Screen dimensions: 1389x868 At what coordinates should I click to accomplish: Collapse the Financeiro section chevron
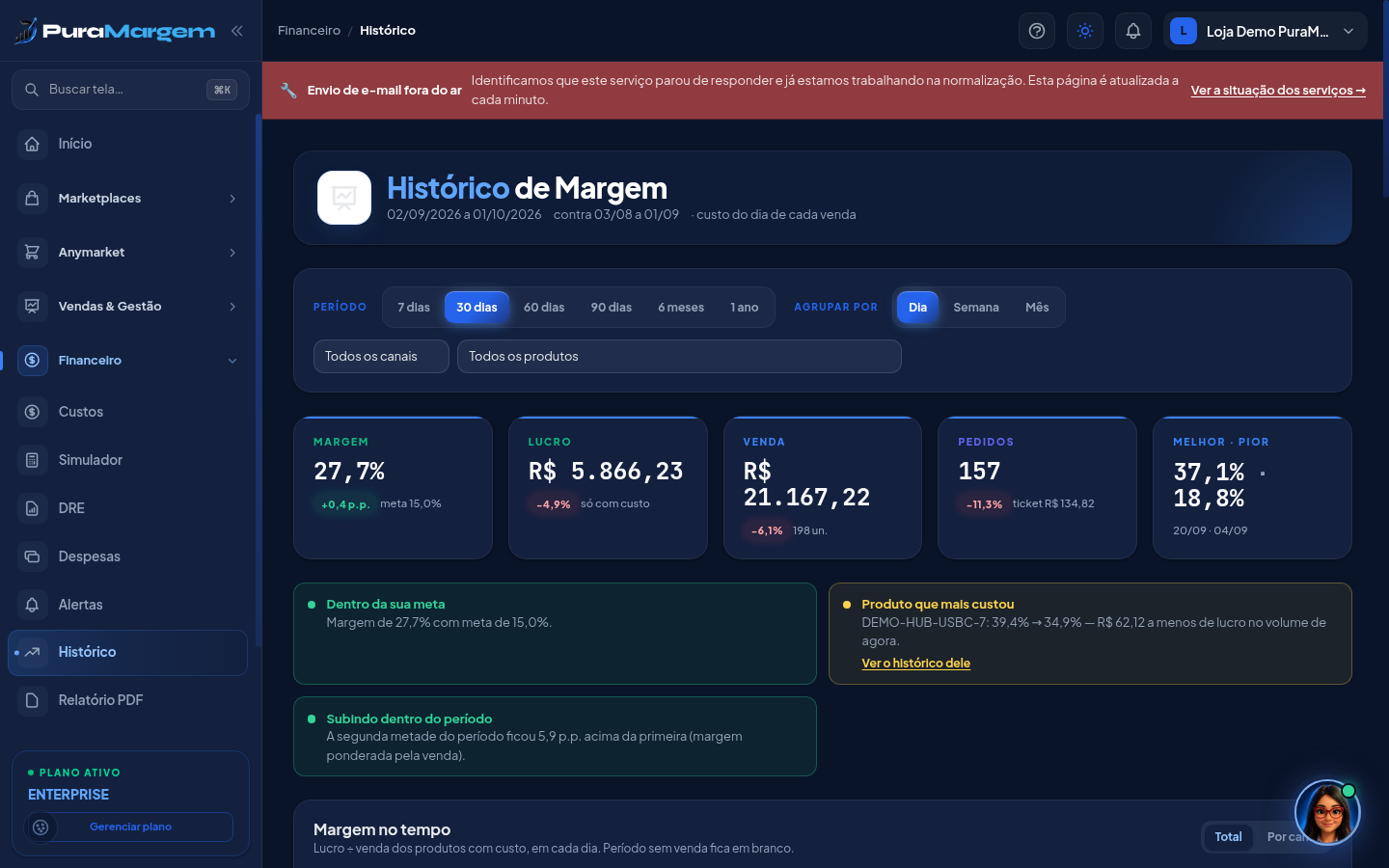[232, 360]
